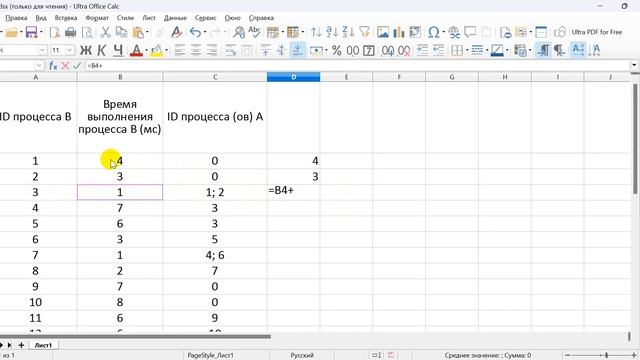Accept formula with green checkmark
Image resolution: width=640 pixels, height=360 pixels.
(77, 65)
